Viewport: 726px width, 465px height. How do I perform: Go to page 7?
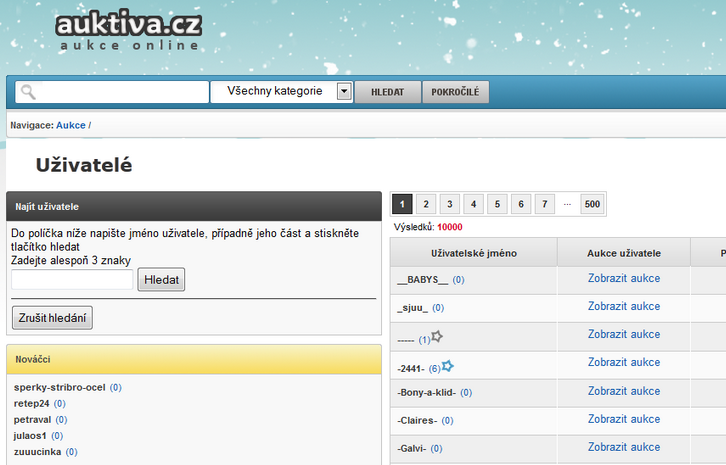pos(545,204)
